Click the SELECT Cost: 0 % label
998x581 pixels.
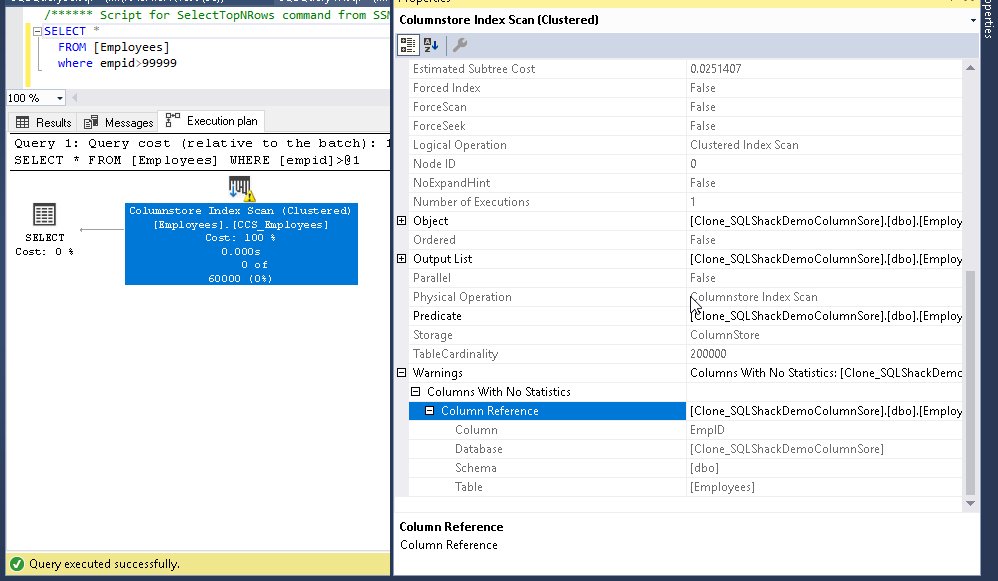pyautogui.click(x=45, y=244)
